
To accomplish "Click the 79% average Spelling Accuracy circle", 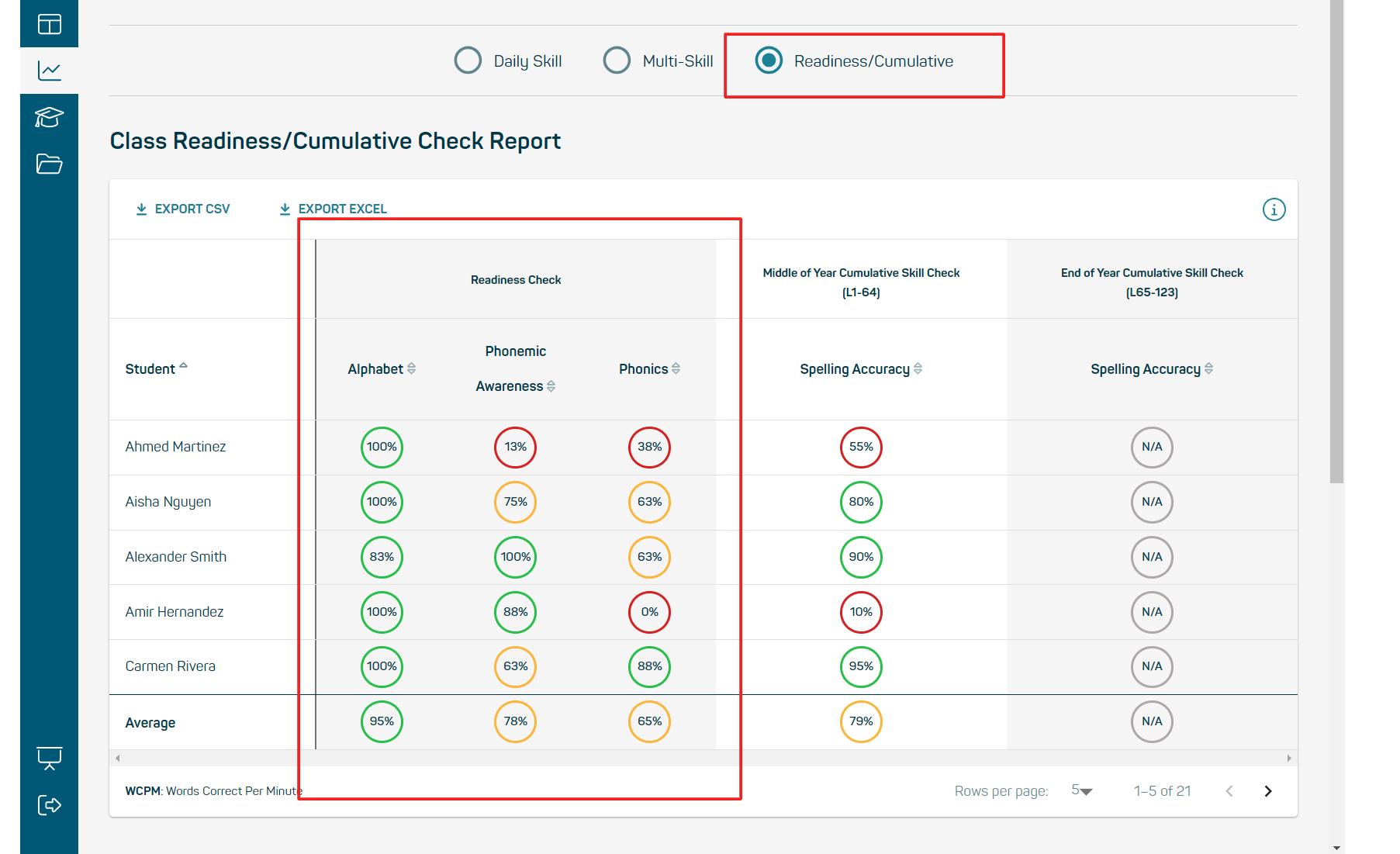I will 861,721.
